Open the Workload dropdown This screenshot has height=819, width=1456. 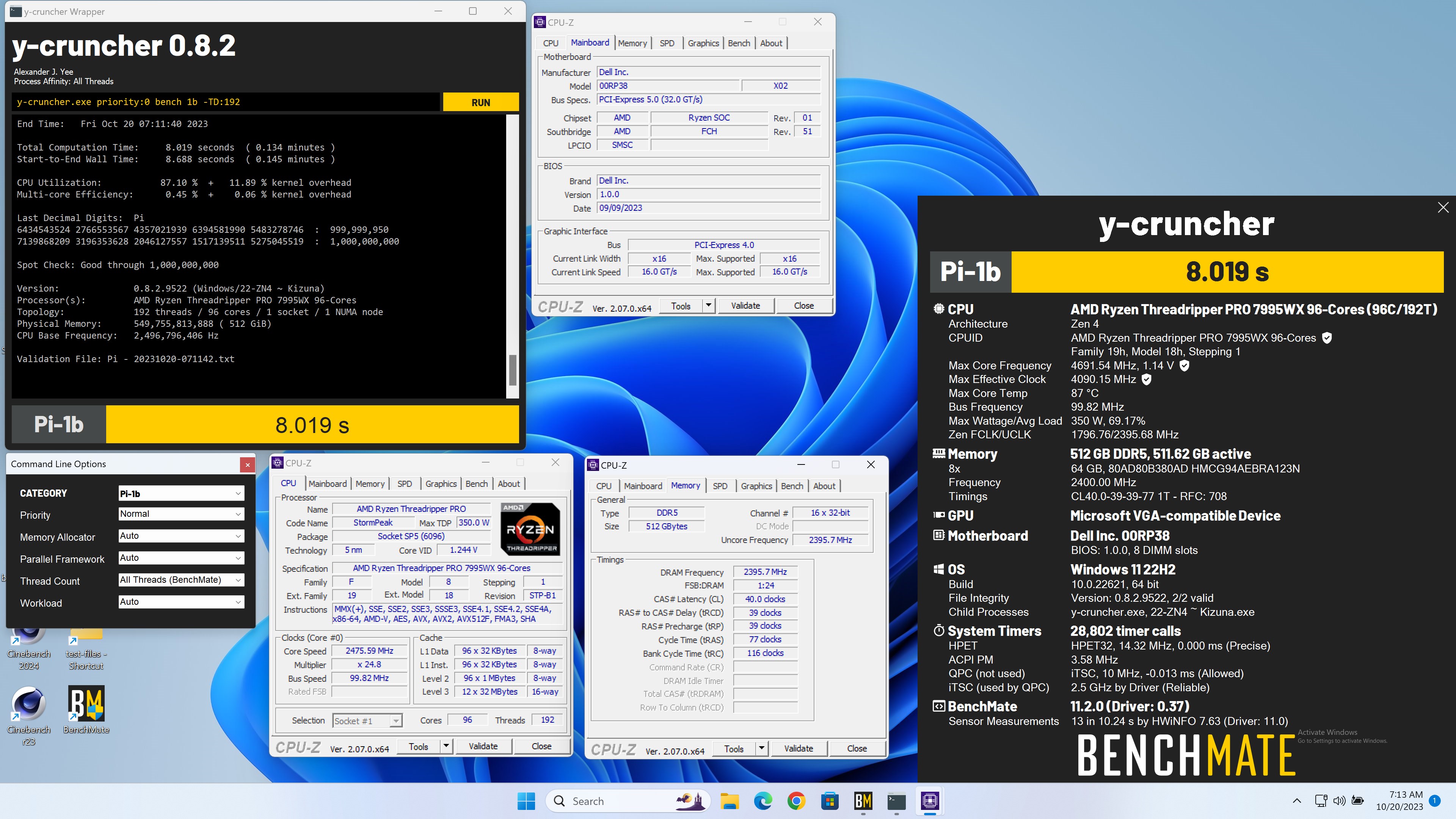(181, 602)
